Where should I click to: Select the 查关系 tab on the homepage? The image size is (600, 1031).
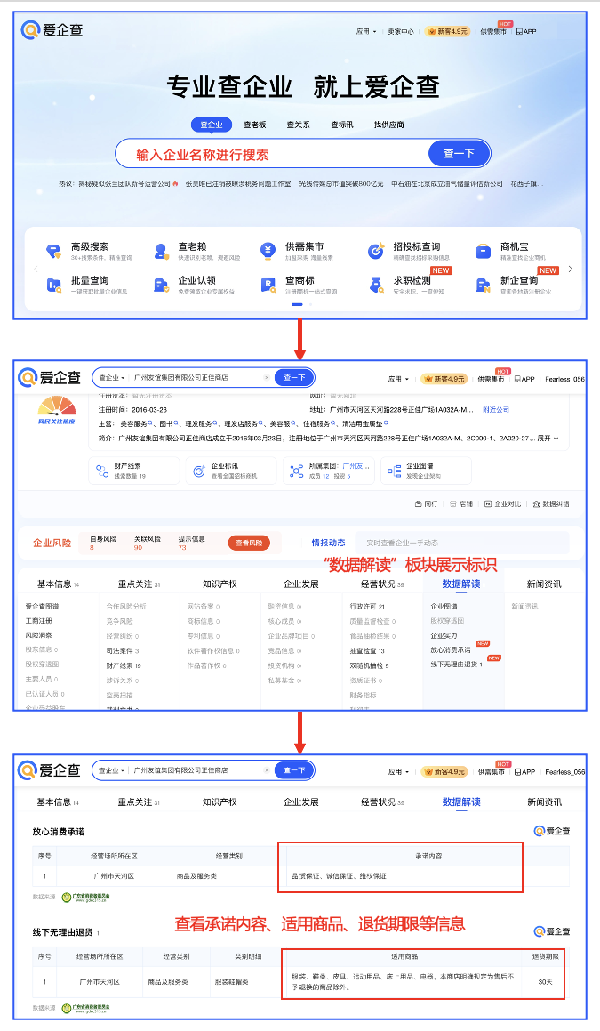[x=298, y=124]
